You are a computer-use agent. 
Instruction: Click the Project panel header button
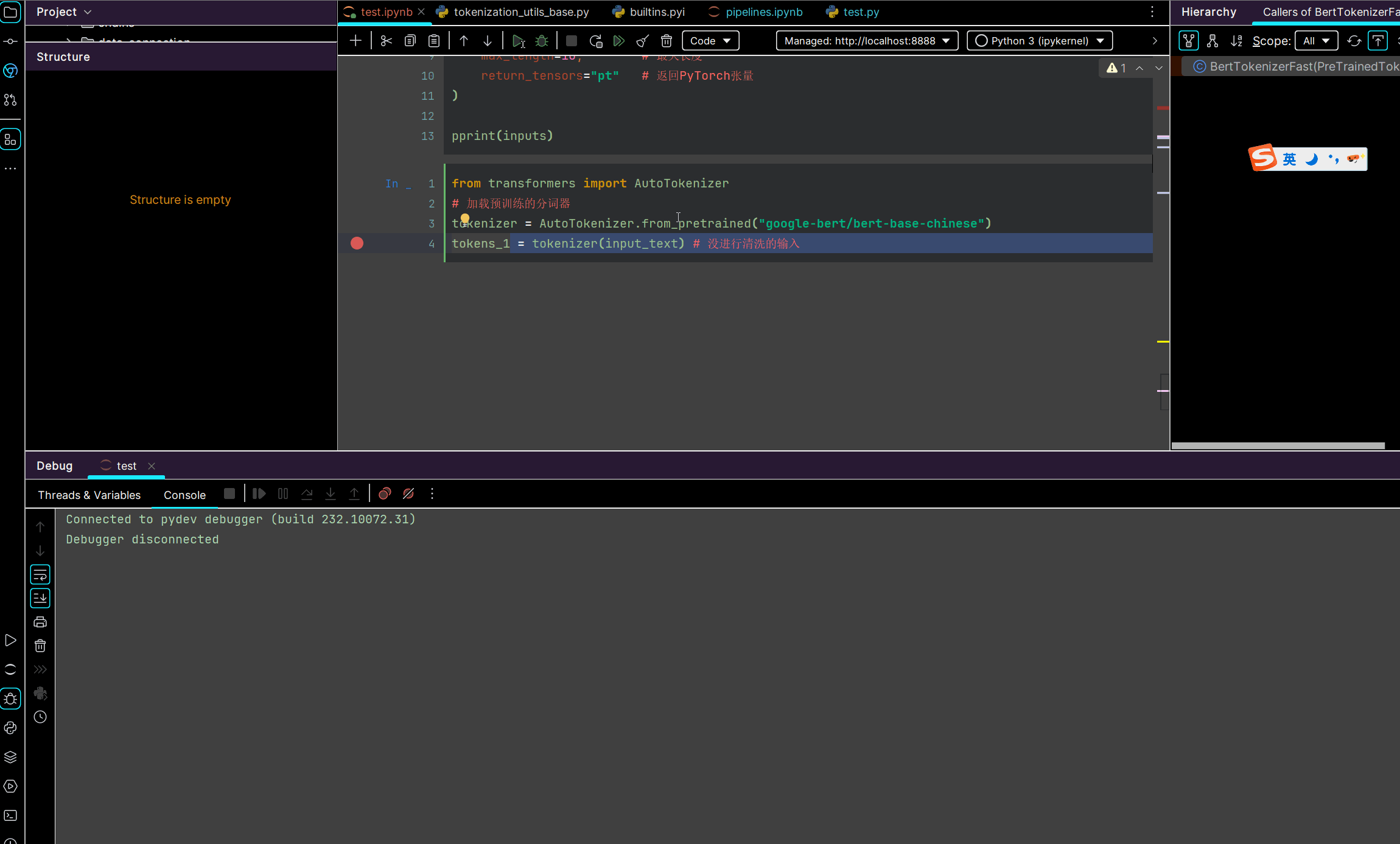pos(63,12)
